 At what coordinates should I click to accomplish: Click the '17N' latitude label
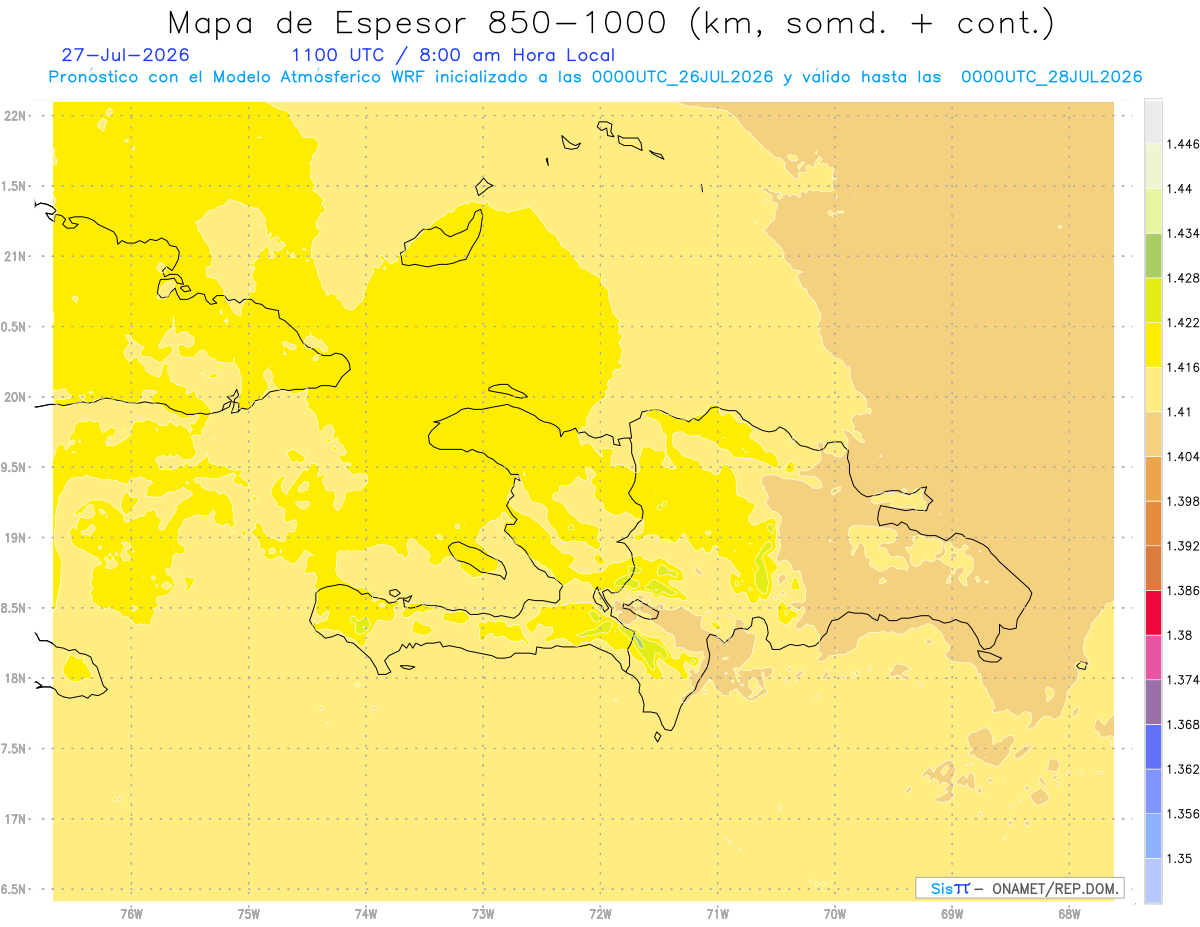(x=17, y=819)
